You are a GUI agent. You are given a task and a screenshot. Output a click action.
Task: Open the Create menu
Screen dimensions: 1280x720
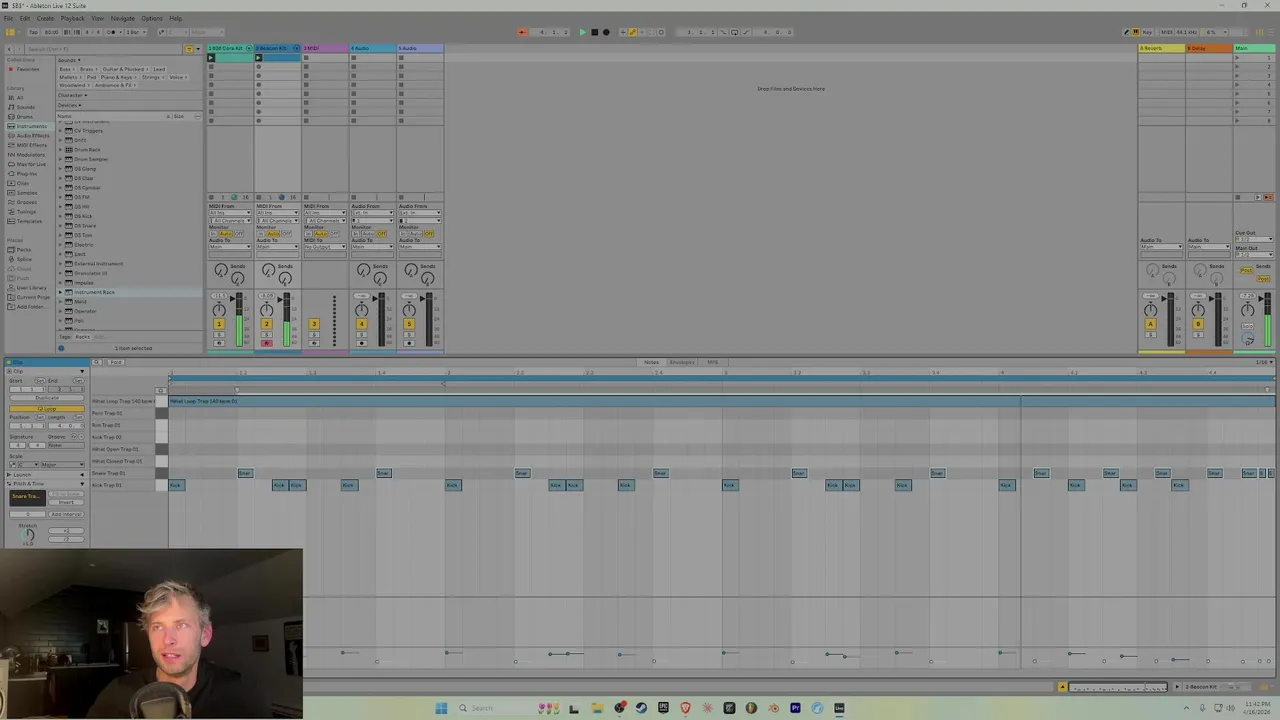45,18
